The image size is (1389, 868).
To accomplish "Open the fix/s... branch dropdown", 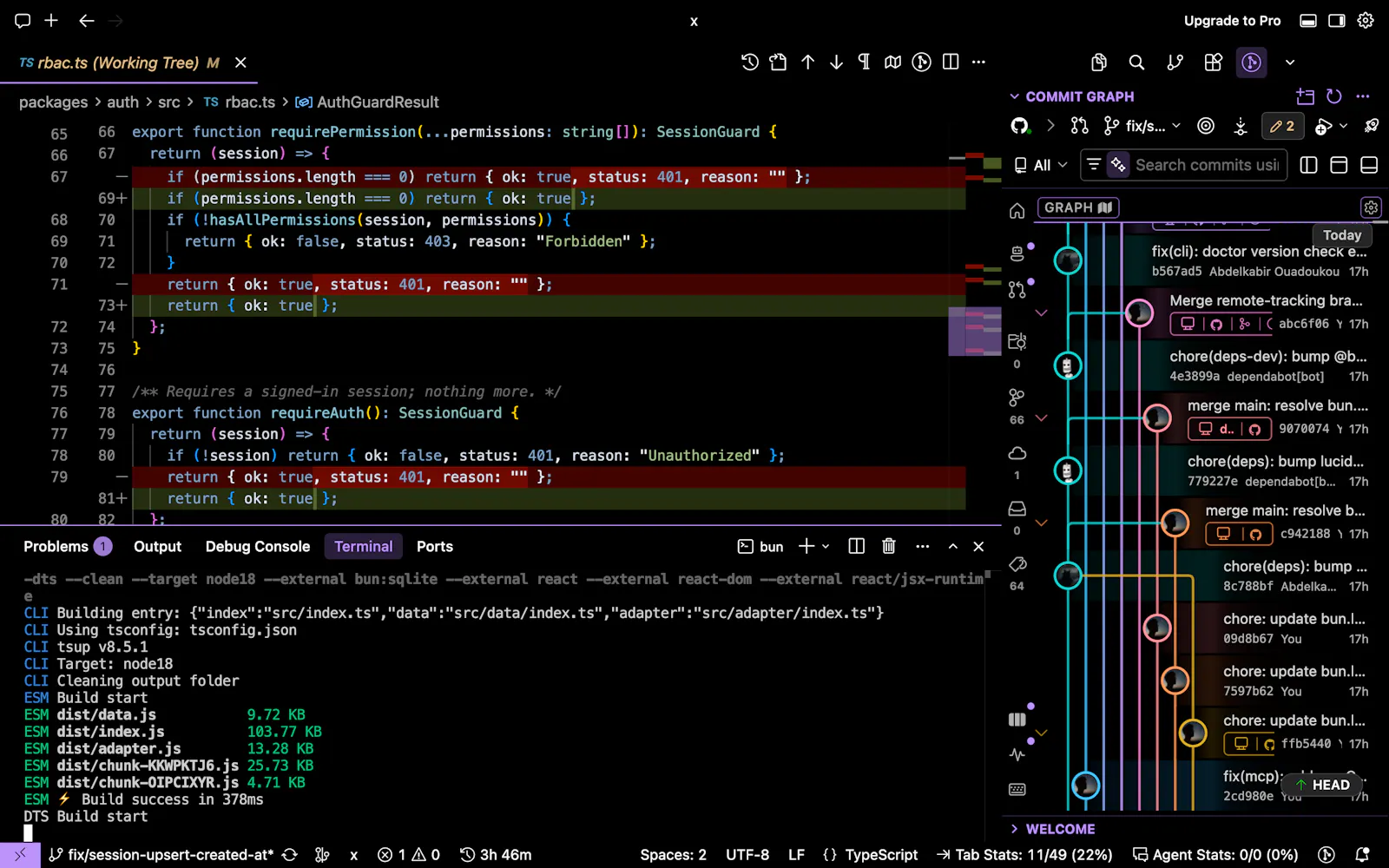I will tap(1142, 126).
